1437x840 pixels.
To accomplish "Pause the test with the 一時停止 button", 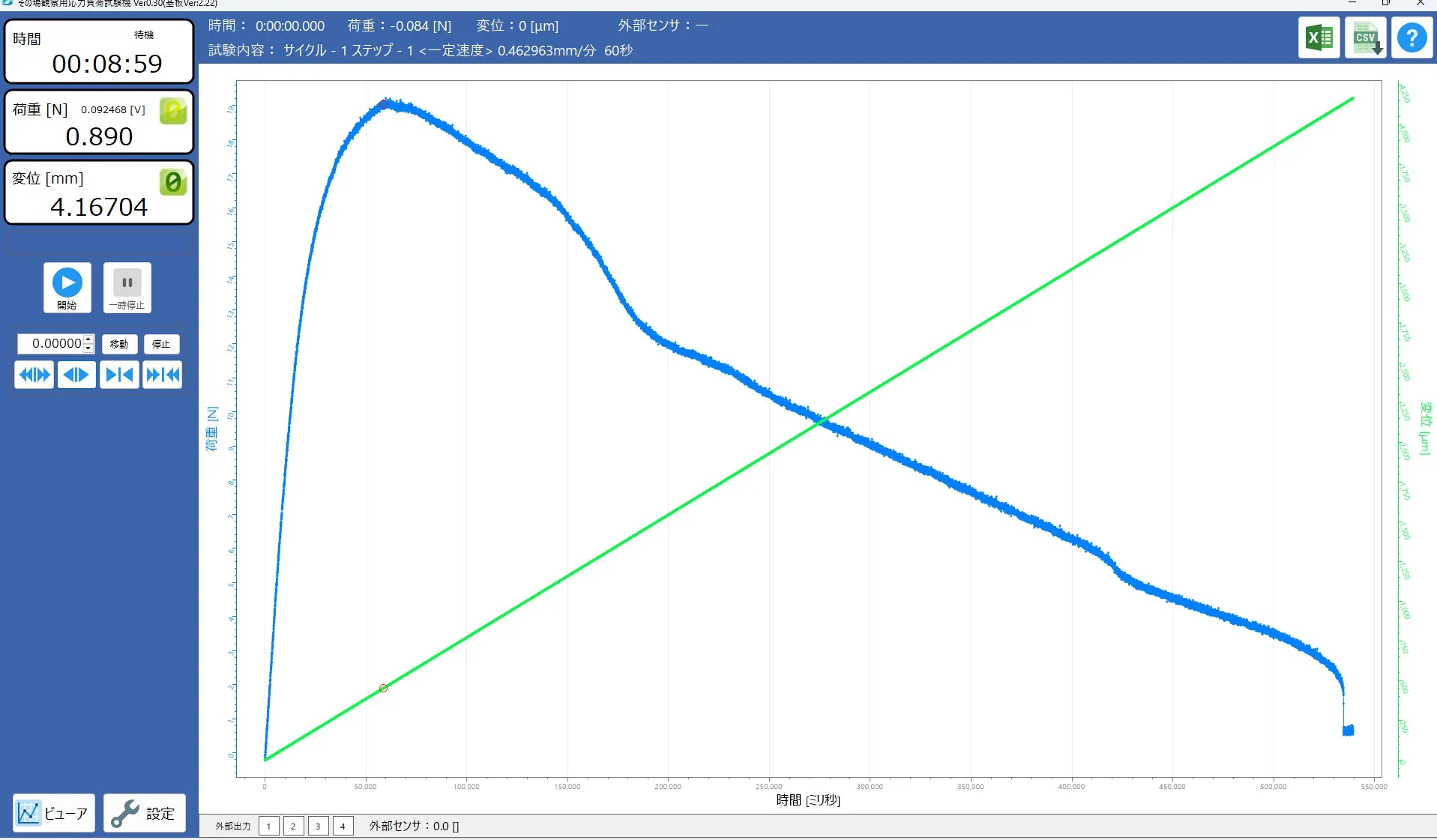I will pos(127,287).
